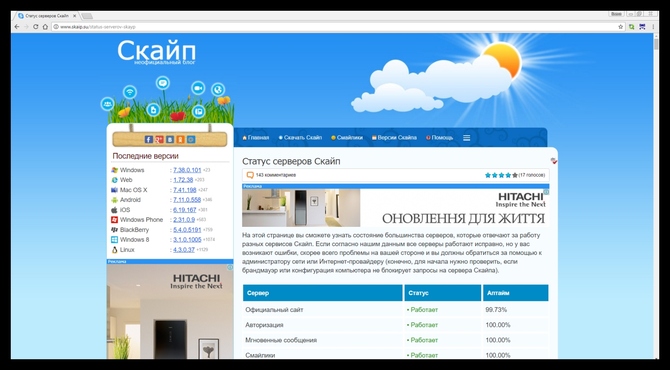Click the Статус серверов Скайп heading
Viewport: 670px width, 370px height.
(x=291, y=162)
